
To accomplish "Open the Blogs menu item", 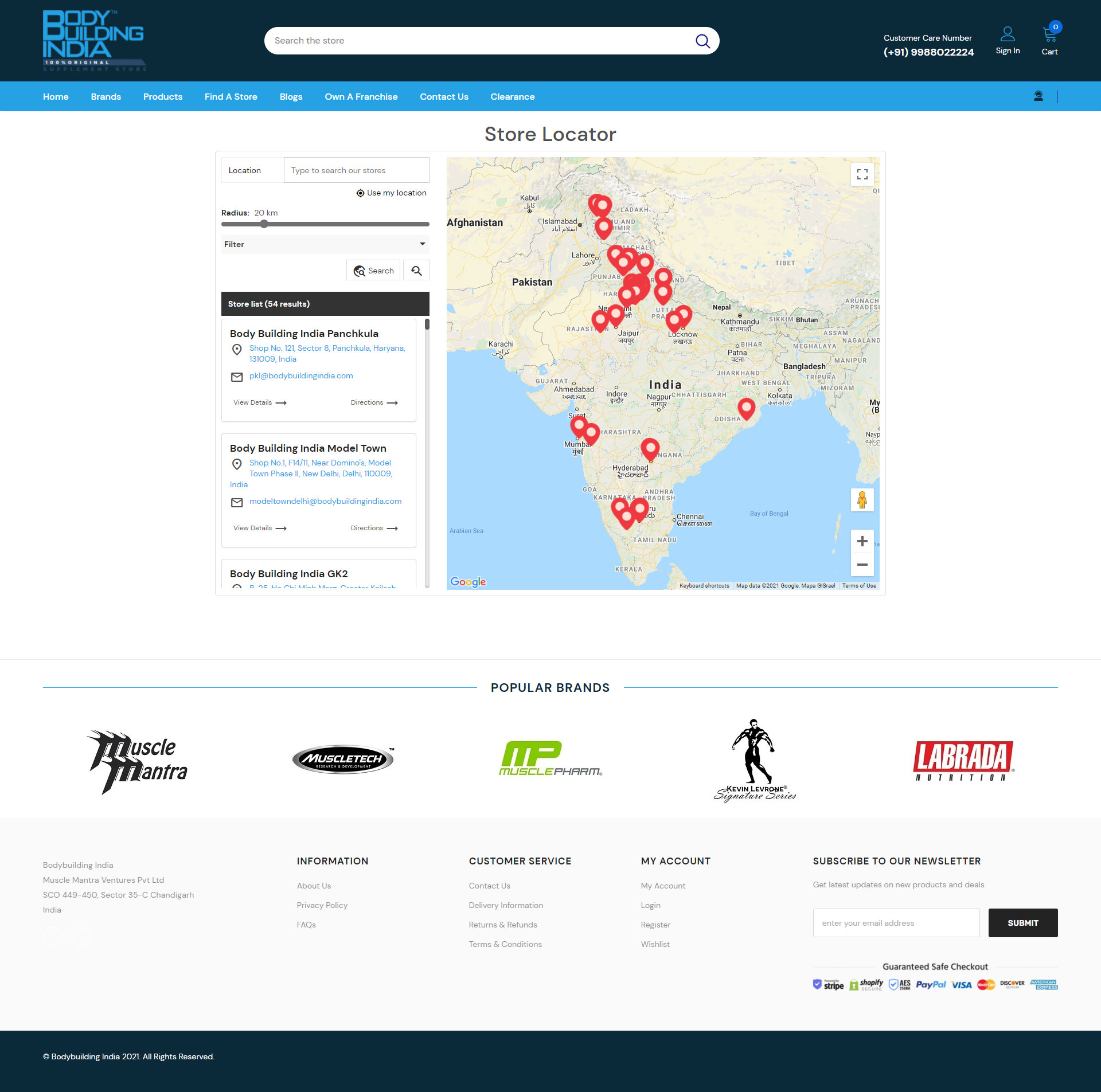I will [291, 97].
